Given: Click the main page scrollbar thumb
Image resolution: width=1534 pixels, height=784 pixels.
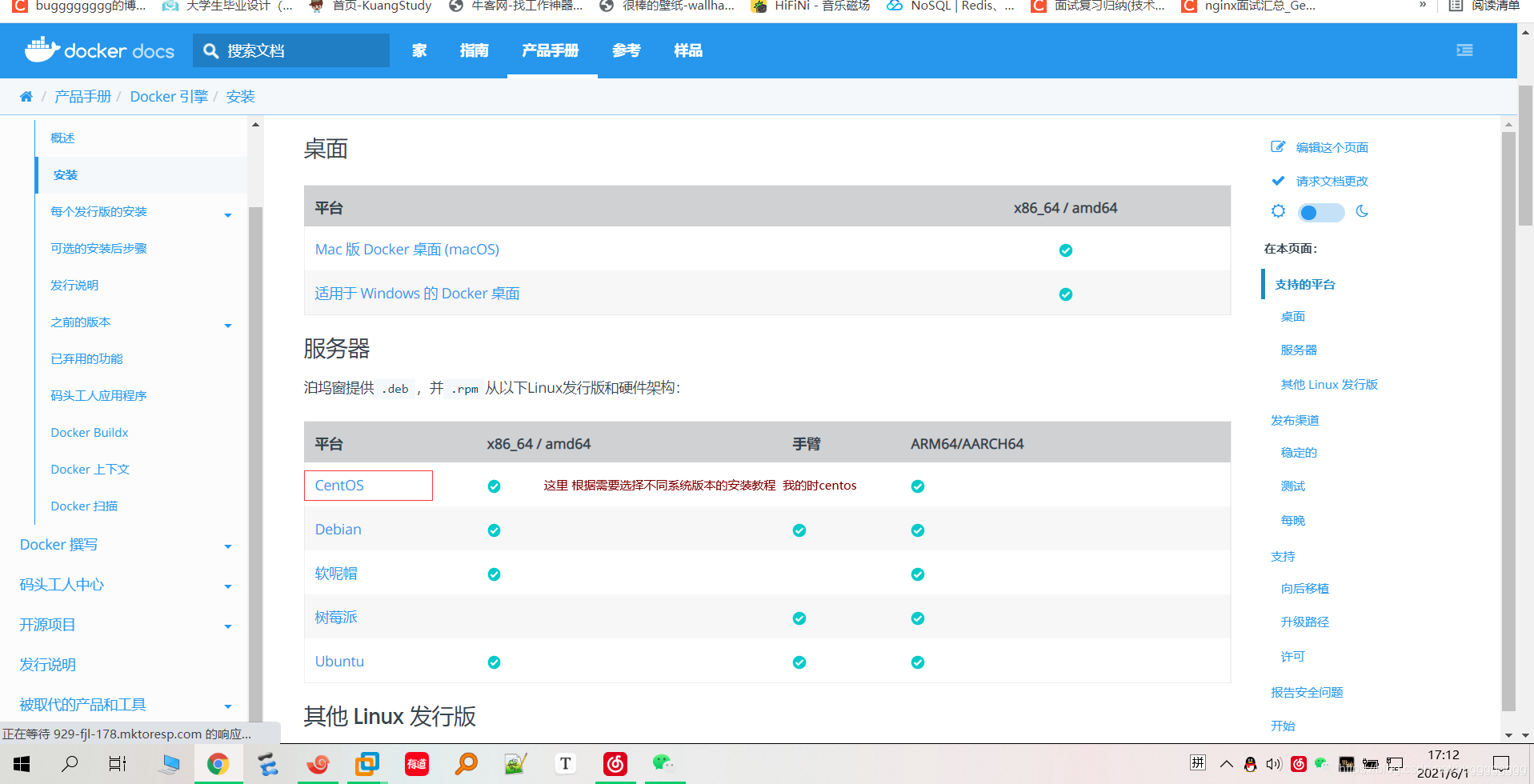Looking at the screenshot, I should click(x=1508, y=420).
